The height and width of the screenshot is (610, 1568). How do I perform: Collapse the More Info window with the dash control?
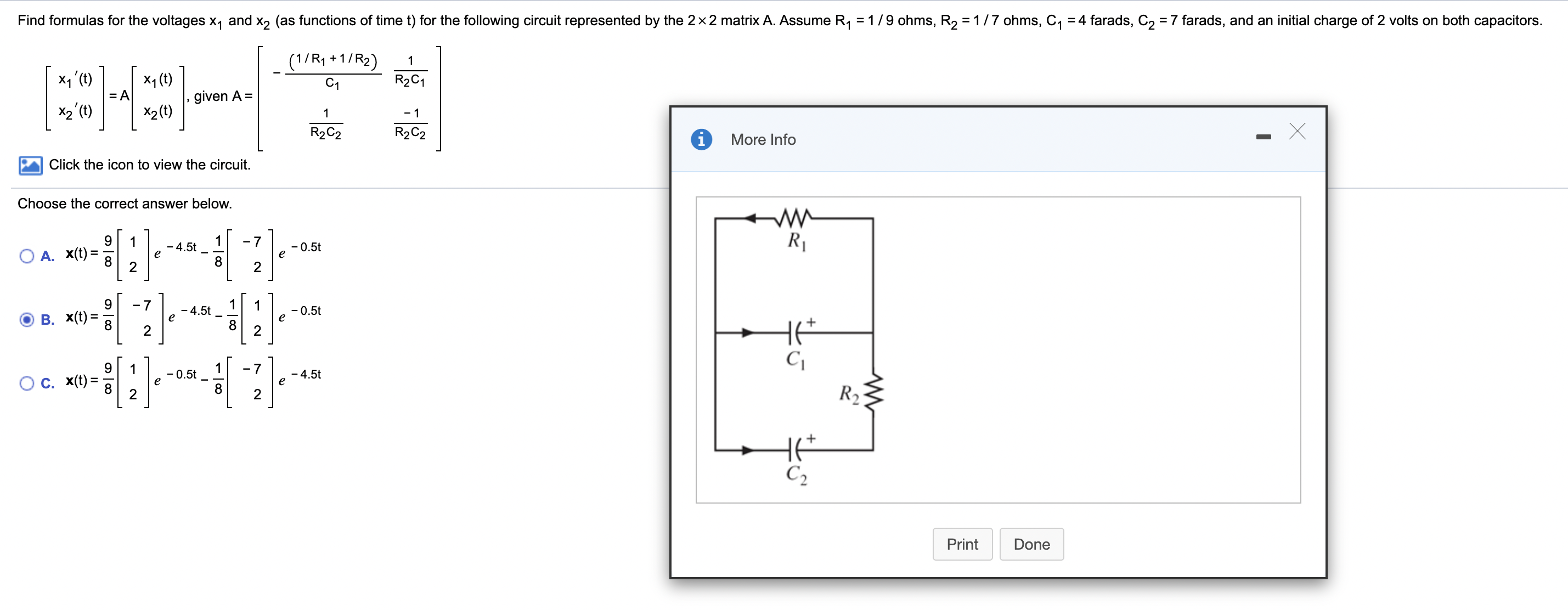1264,138
